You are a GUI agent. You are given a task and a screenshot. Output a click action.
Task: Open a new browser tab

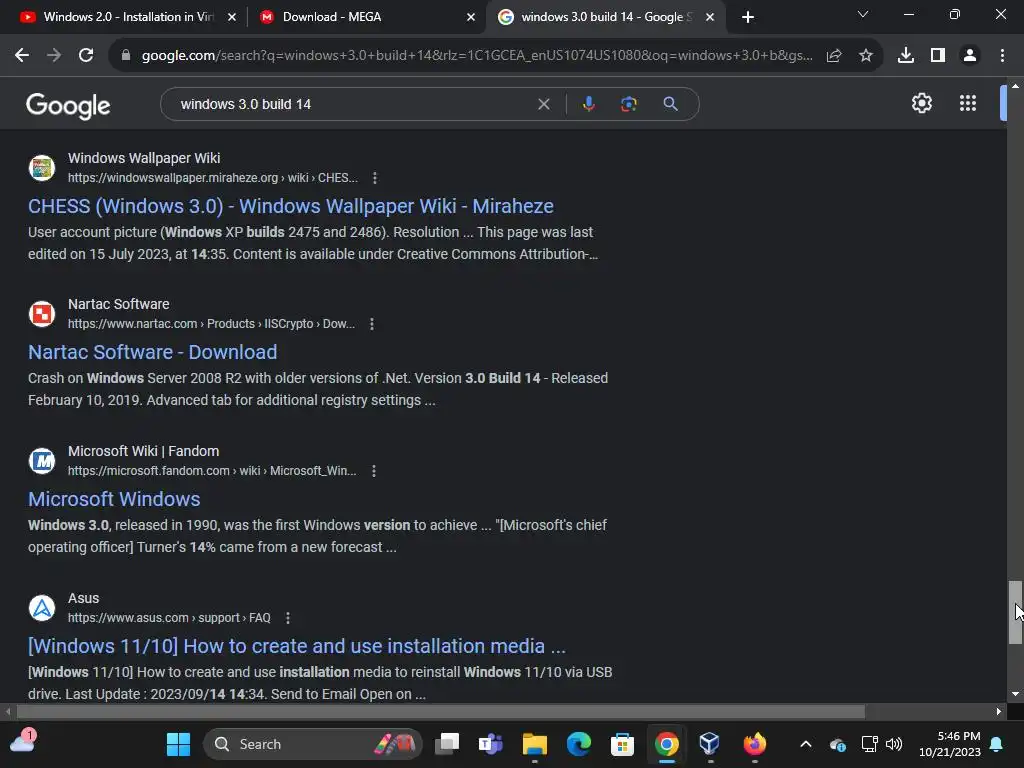pyautogui.click(x=748, y=18)
